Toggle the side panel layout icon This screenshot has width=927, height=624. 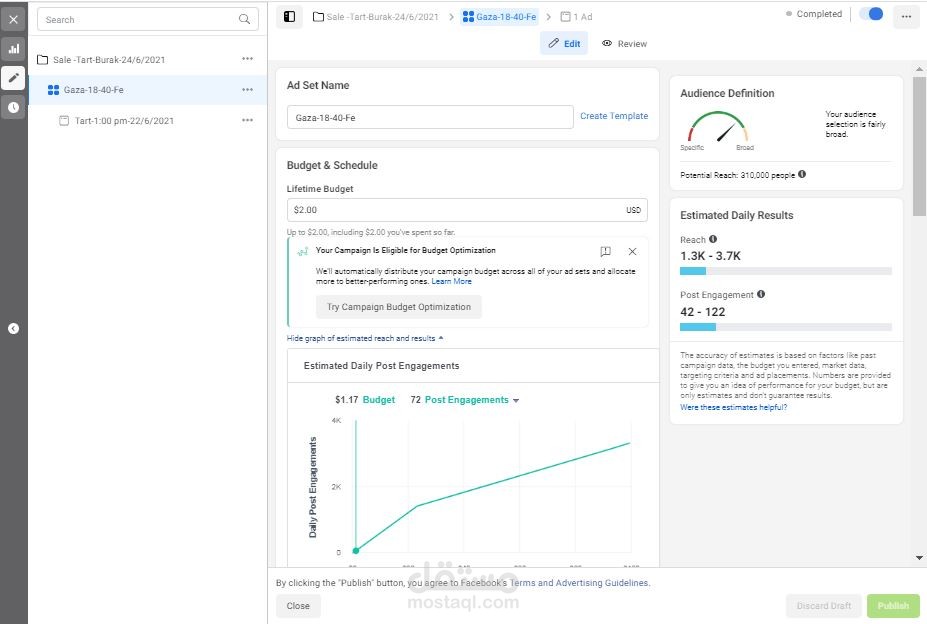[x=289, y=16]
